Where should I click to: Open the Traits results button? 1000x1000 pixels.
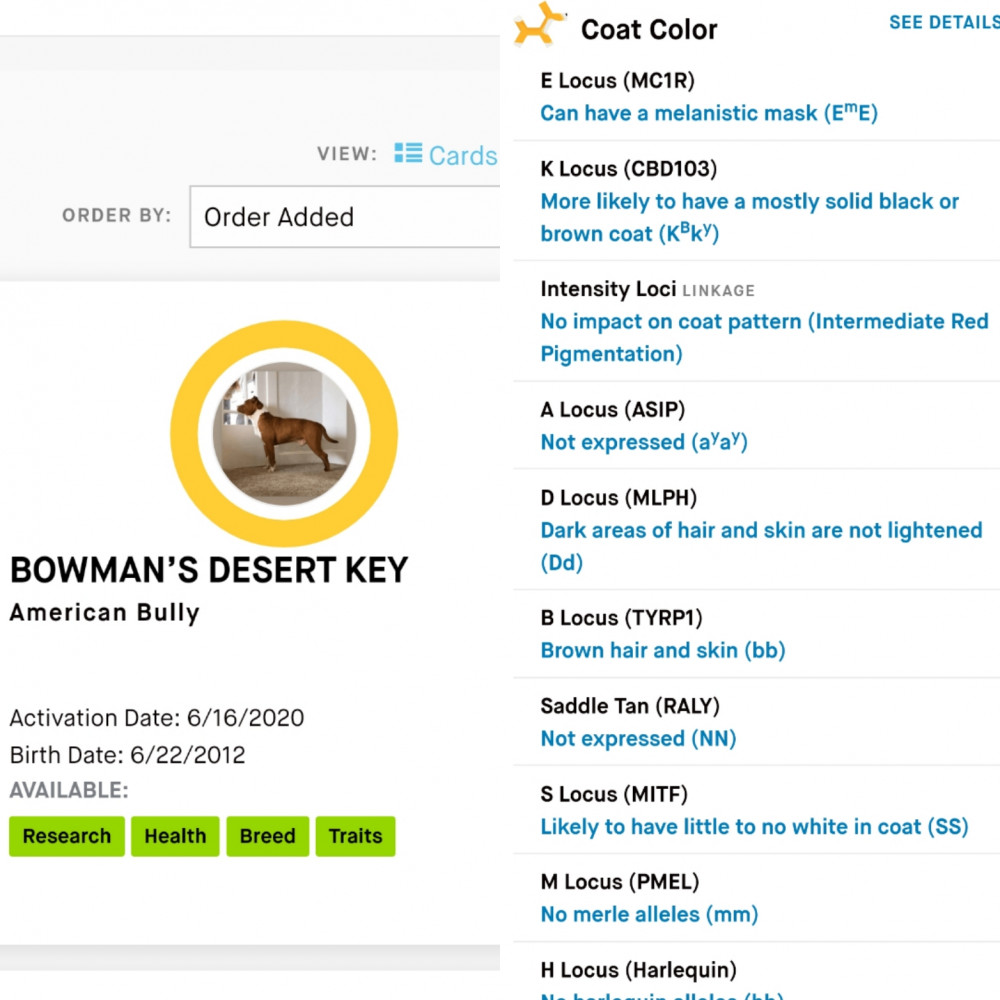coord(355,836)
